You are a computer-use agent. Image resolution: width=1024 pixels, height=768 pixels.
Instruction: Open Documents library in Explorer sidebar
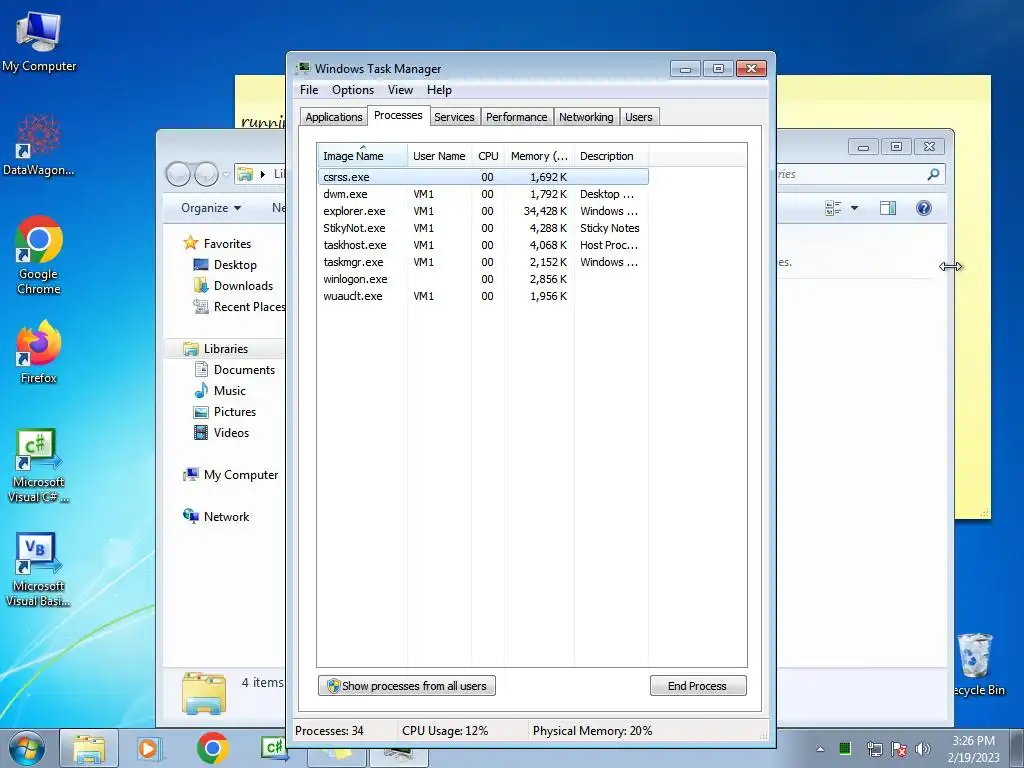(235, 370)
